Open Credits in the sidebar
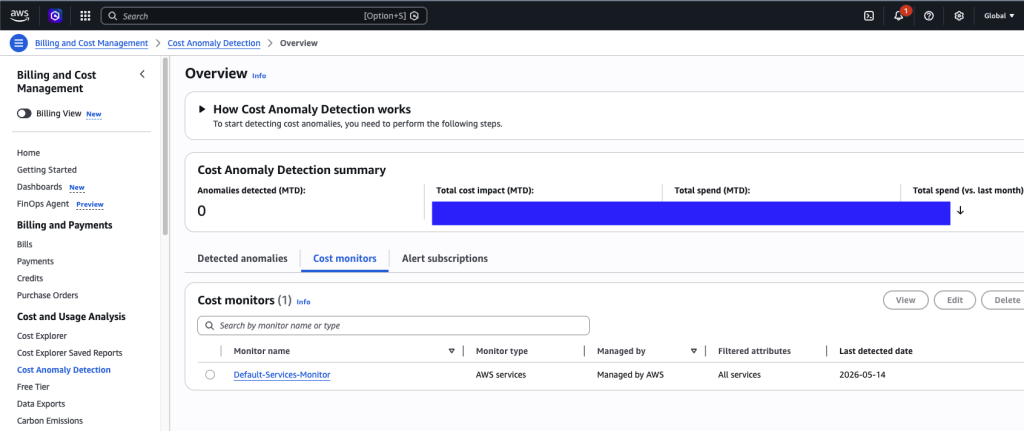The width and height of the screenshot is (1024, 431). point(30,278)
